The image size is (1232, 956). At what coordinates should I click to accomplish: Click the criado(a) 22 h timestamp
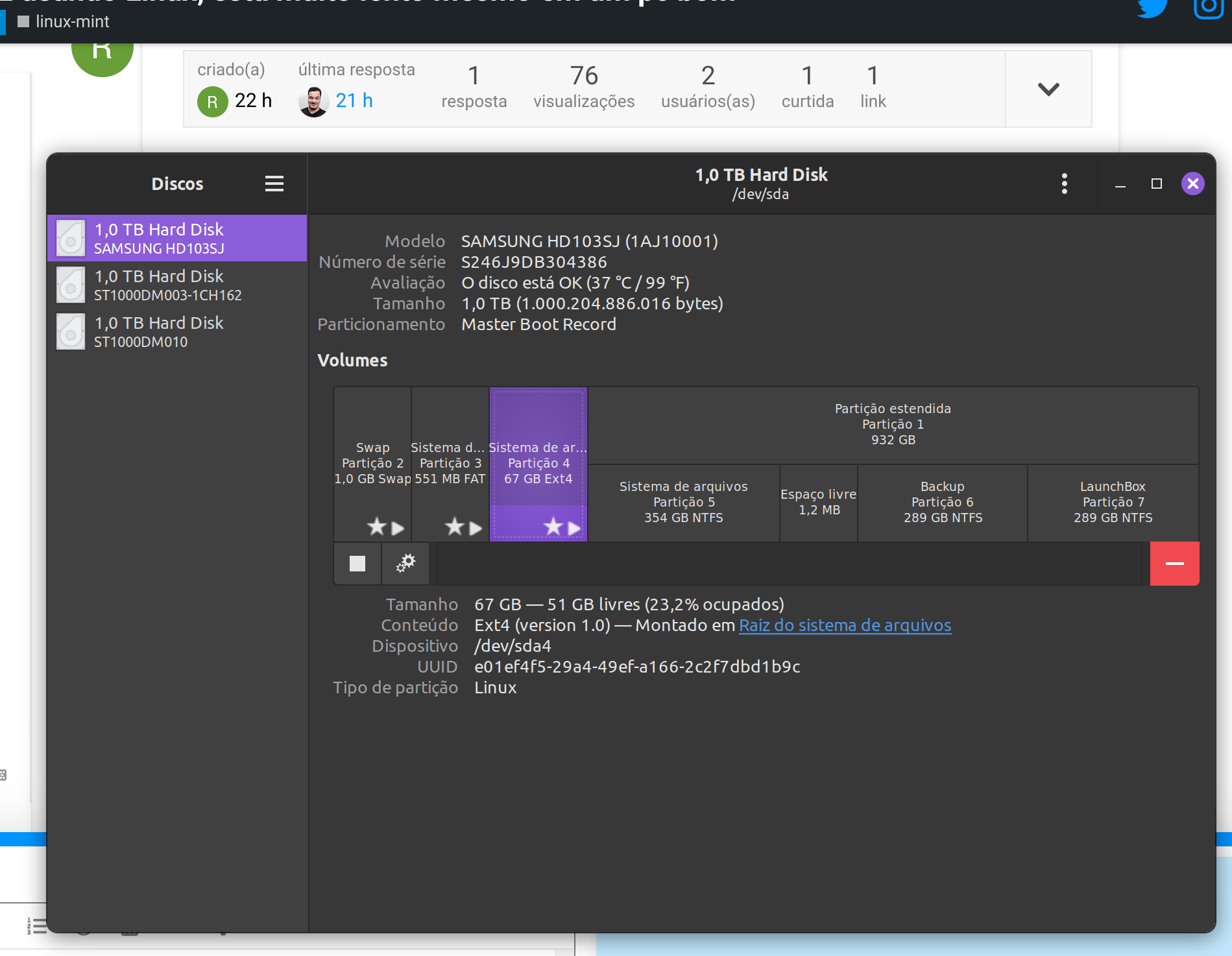[253, 101]
